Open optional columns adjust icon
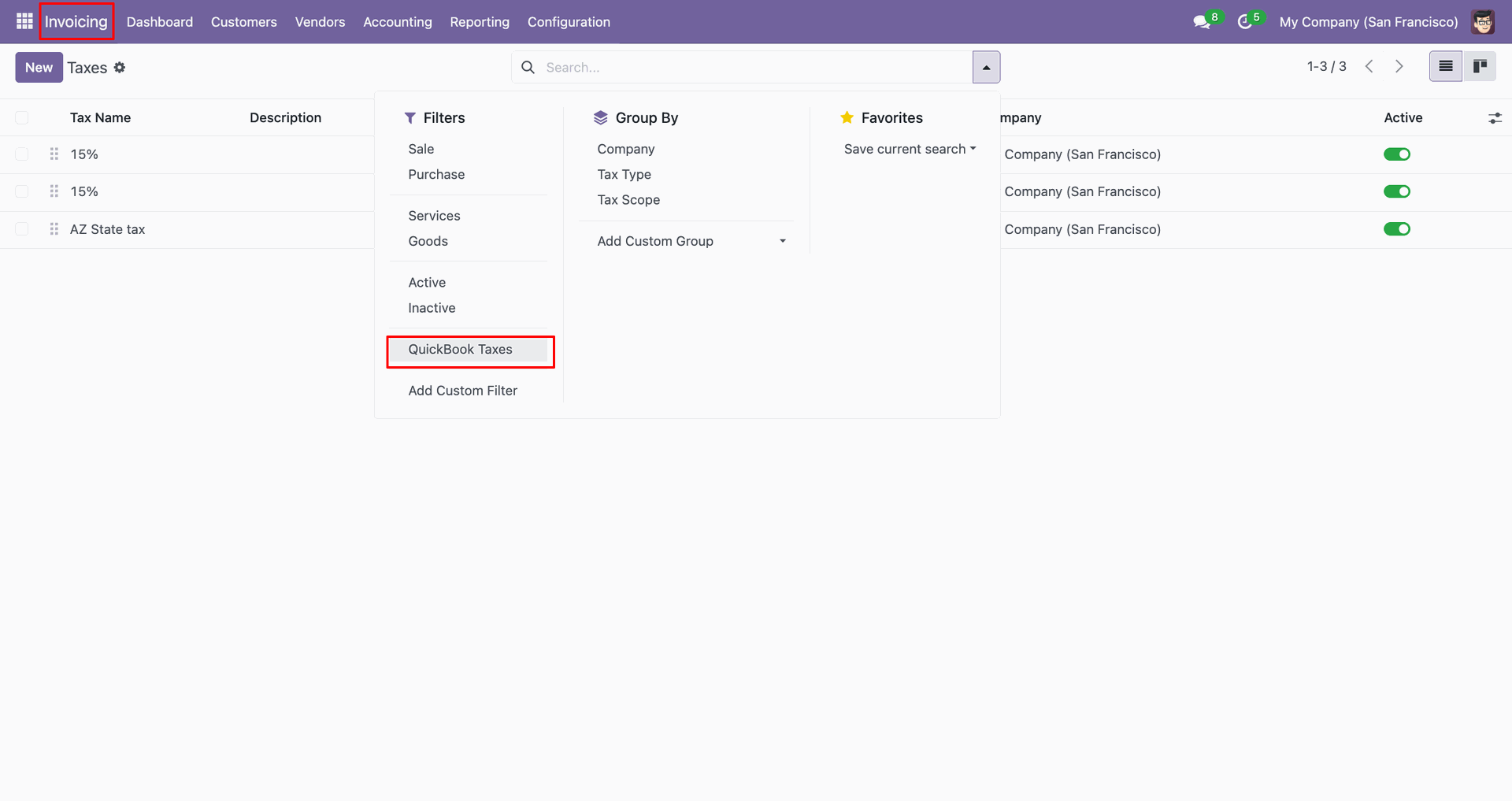Screen dimensions: 1512x801 click(x=1495, y=118)
